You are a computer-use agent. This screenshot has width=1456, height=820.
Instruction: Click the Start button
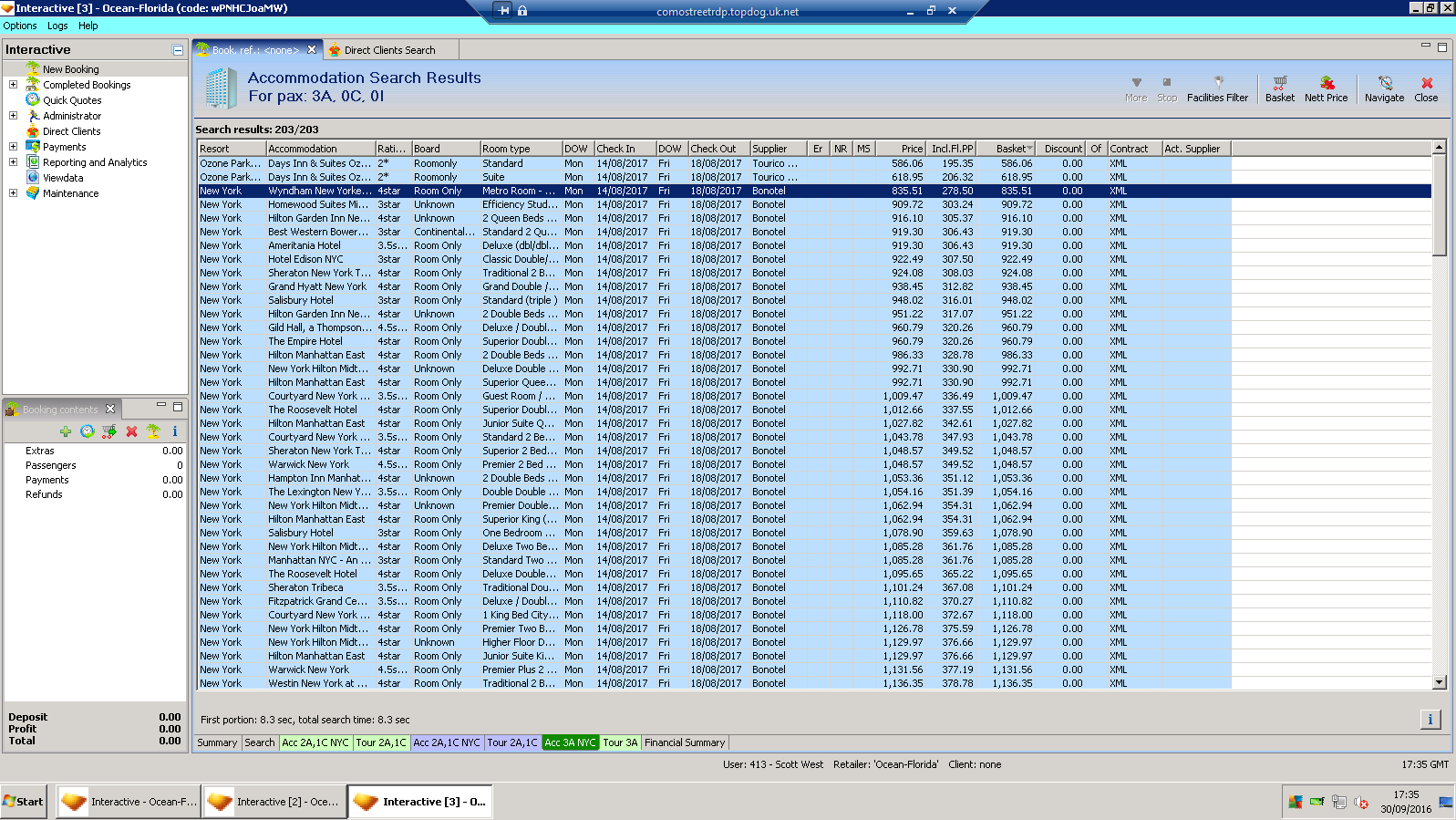[24, 802]
